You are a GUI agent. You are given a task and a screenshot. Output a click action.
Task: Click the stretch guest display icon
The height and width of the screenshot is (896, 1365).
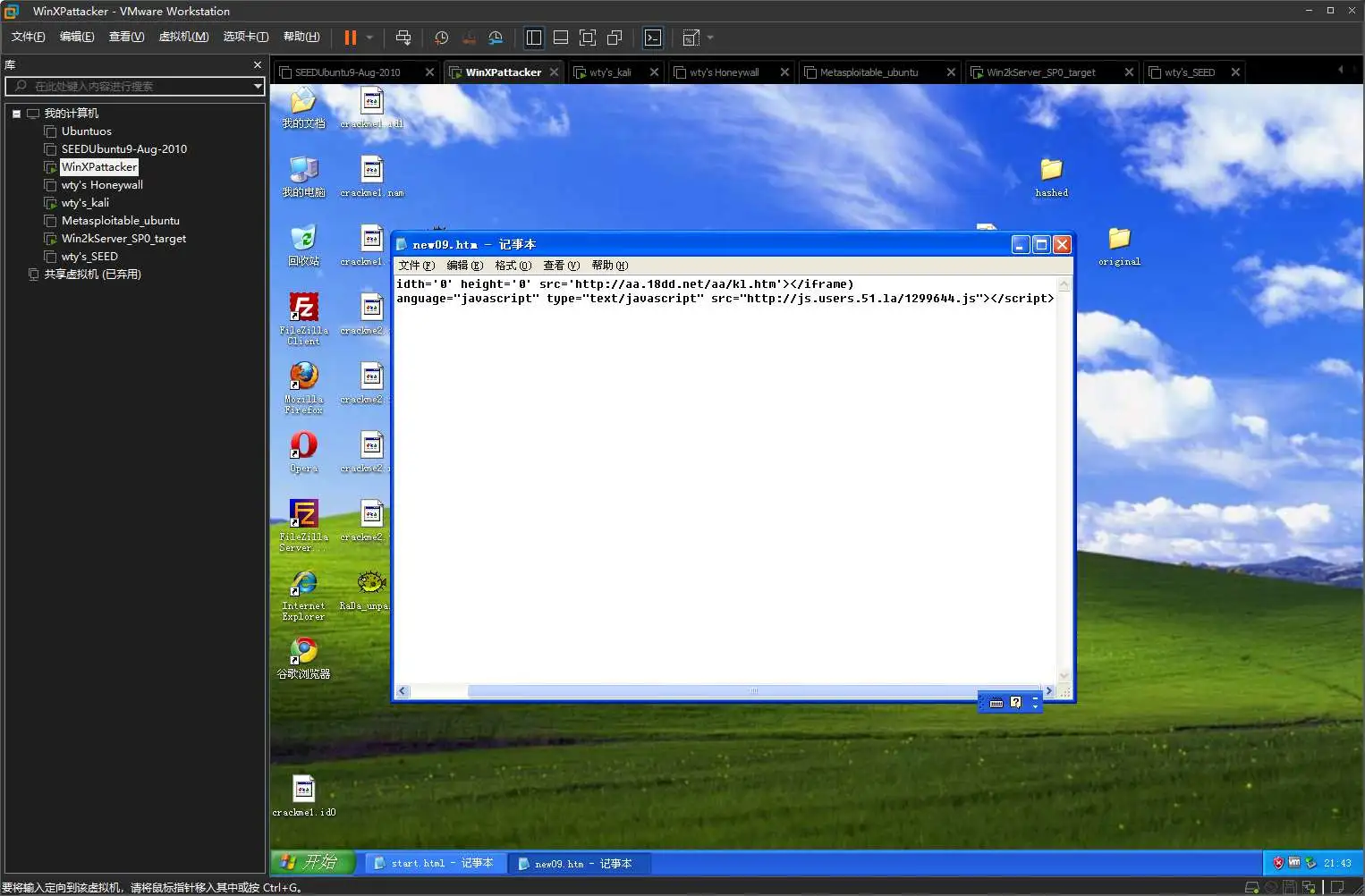pyautogui.click(x=691, y=38)
